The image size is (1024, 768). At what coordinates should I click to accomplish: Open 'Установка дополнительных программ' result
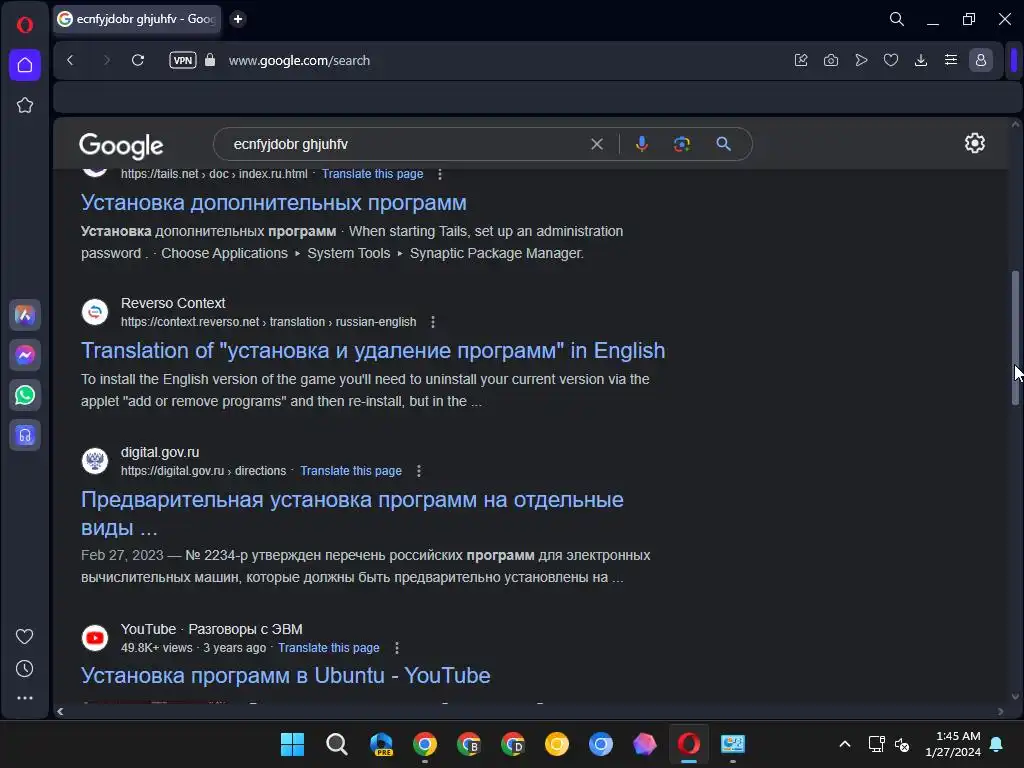coord(274,202)
